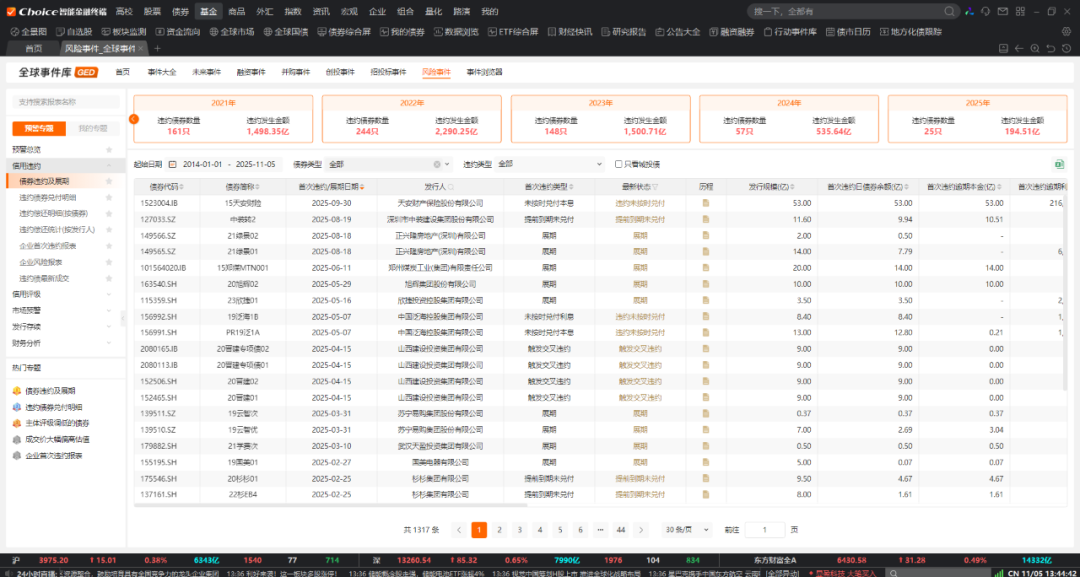
Task: Export the table using the Excel icon
Action: click(x=1058, y=164)
